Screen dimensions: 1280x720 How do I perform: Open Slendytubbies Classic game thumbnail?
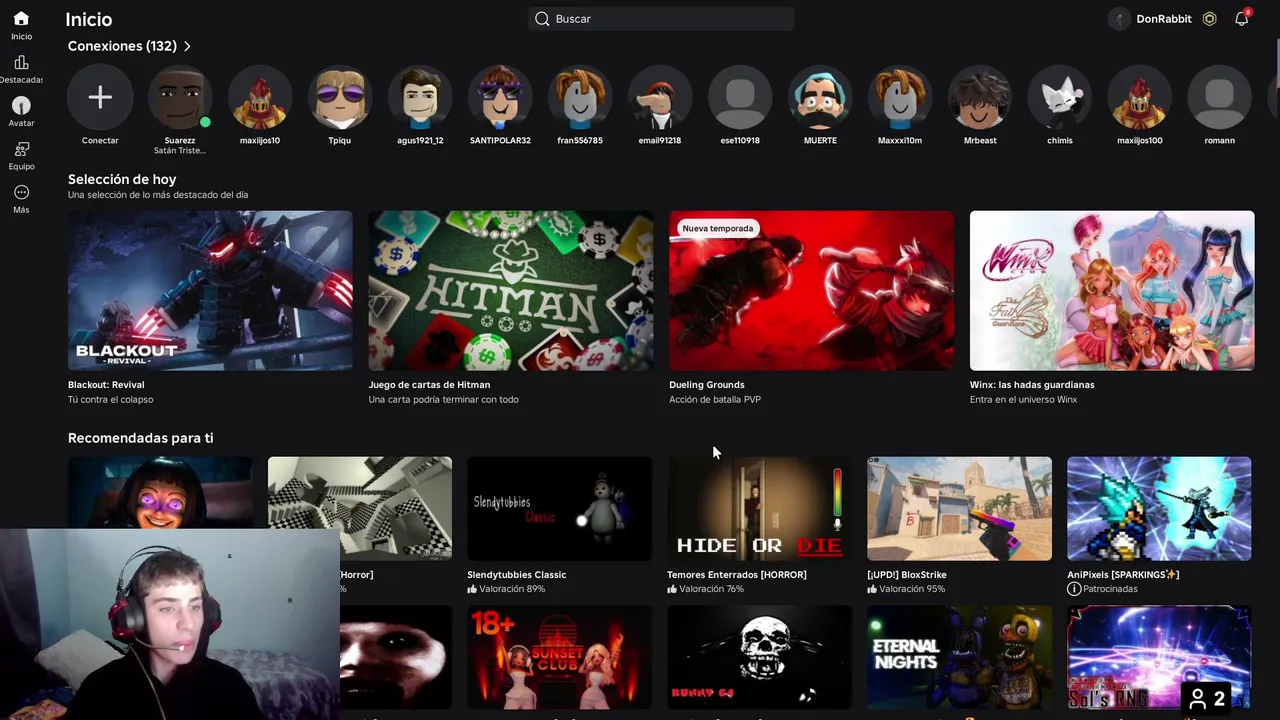pyautogui.click(x=559, y=508)
